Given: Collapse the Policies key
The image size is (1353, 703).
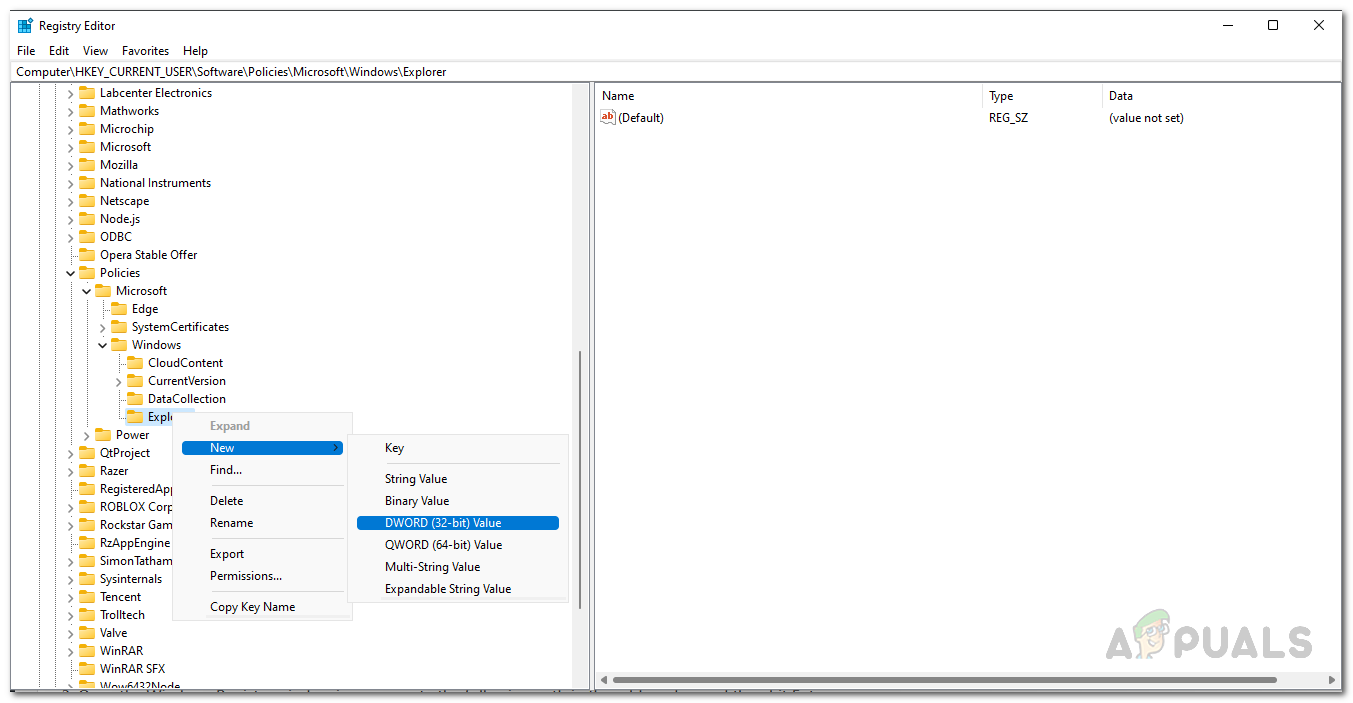Looking at the screenshot, I should point(71,273).
